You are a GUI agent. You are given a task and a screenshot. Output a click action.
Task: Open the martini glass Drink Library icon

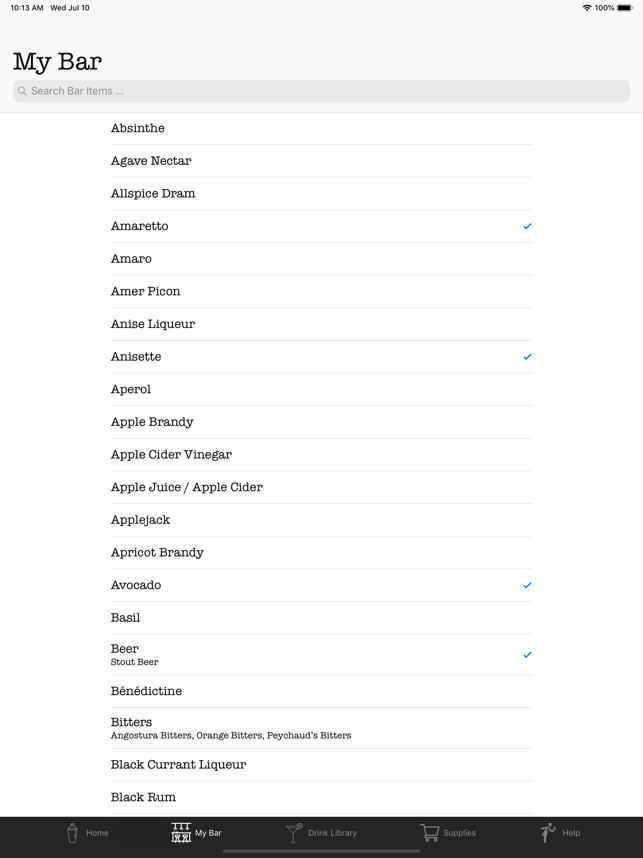click(x=294, y=833)
